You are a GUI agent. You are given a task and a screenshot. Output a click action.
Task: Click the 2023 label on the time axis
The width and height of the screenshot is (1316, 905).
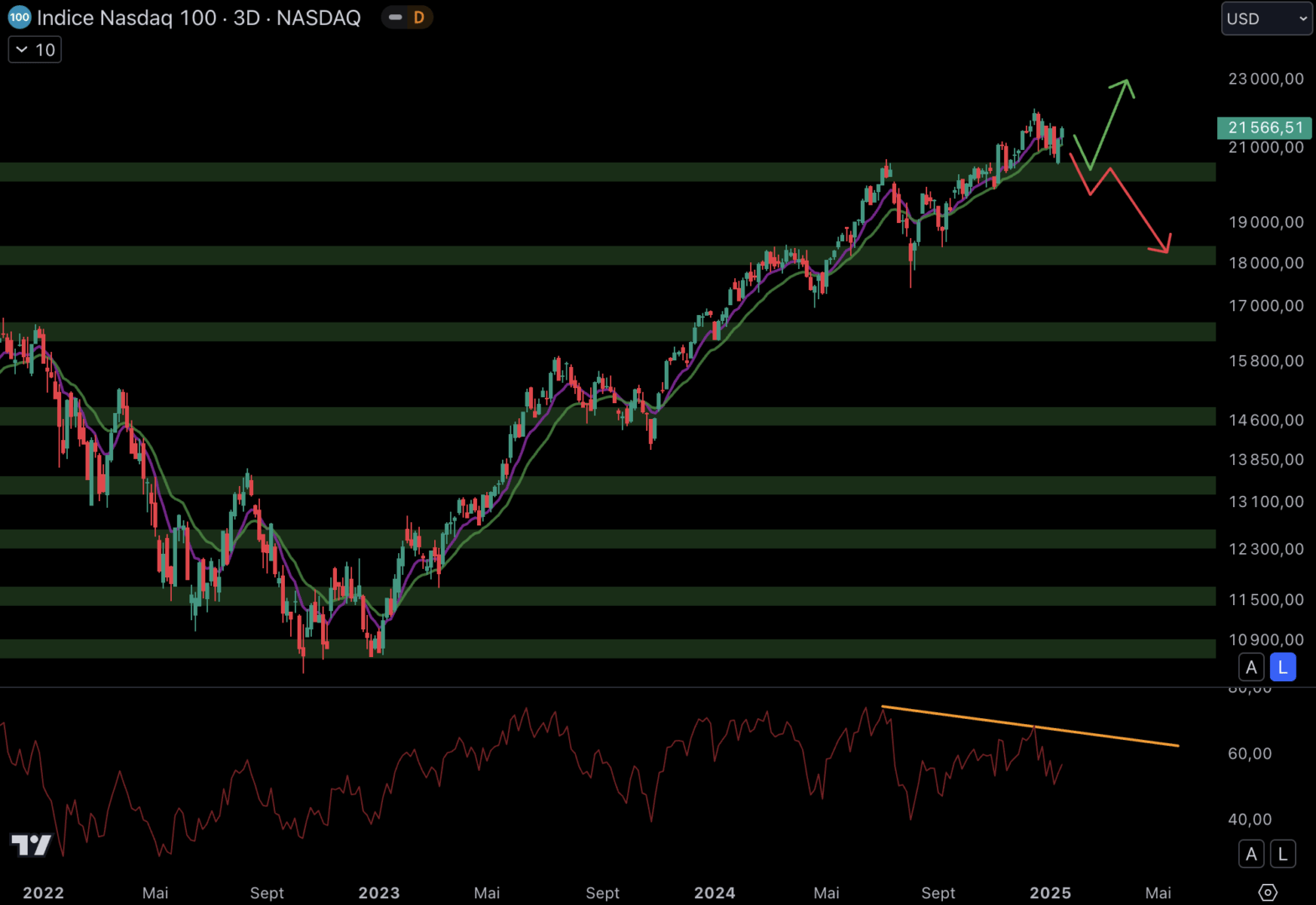coord(379,892)
